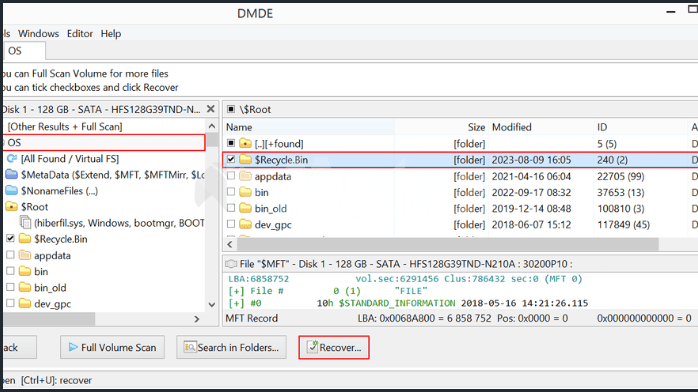Click the appdata folder icon in file list
This screenshot has width=698, height=392.
(x=245, y=176)
